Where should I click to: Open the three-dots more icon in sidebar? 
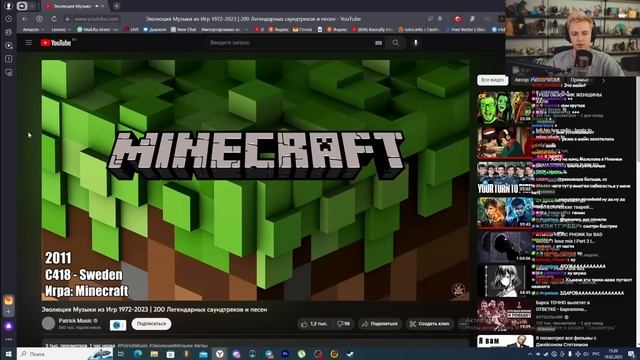(9, 339)
